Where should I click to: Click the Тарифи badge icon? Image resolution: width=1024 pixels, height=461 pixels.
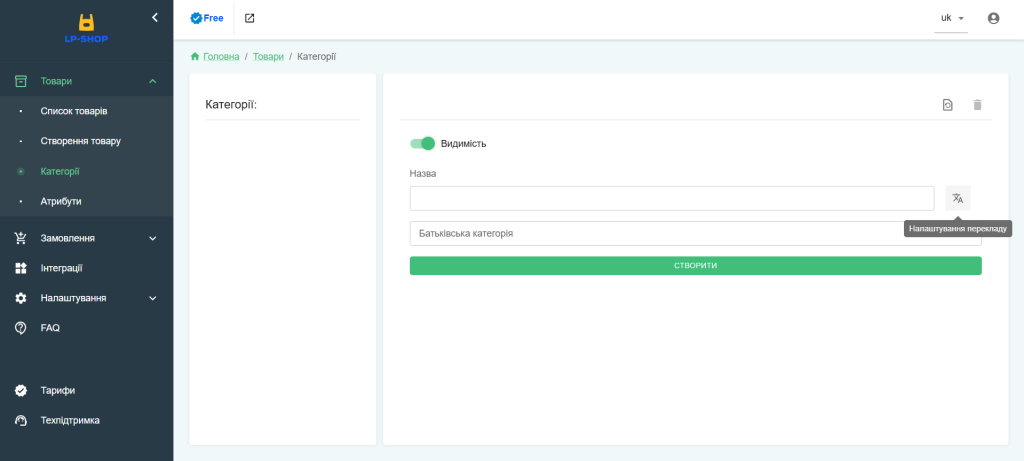(x=21, y=390)
